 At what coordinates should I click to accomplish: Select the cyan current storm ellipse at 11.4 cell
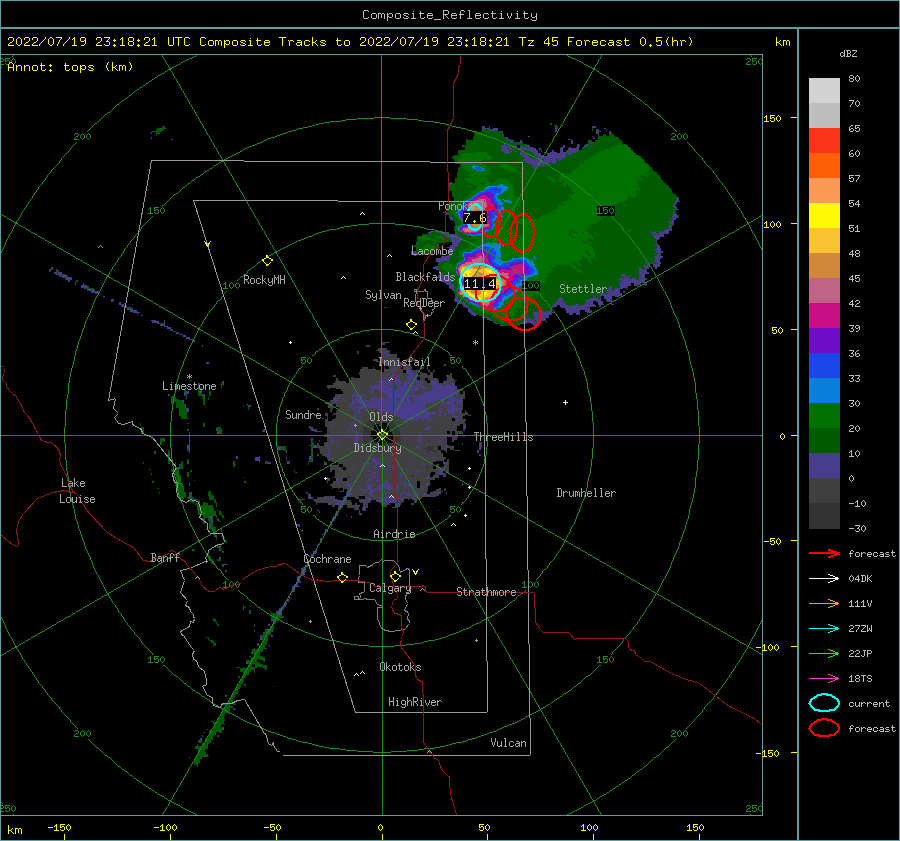coord(480,282)
